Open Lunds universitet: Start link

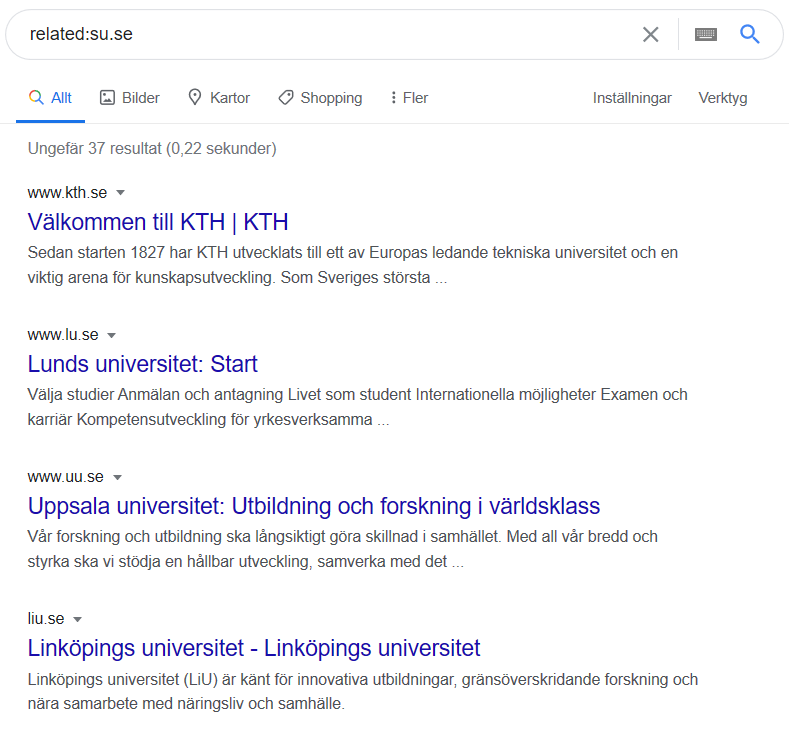click(x=142, y=364)
